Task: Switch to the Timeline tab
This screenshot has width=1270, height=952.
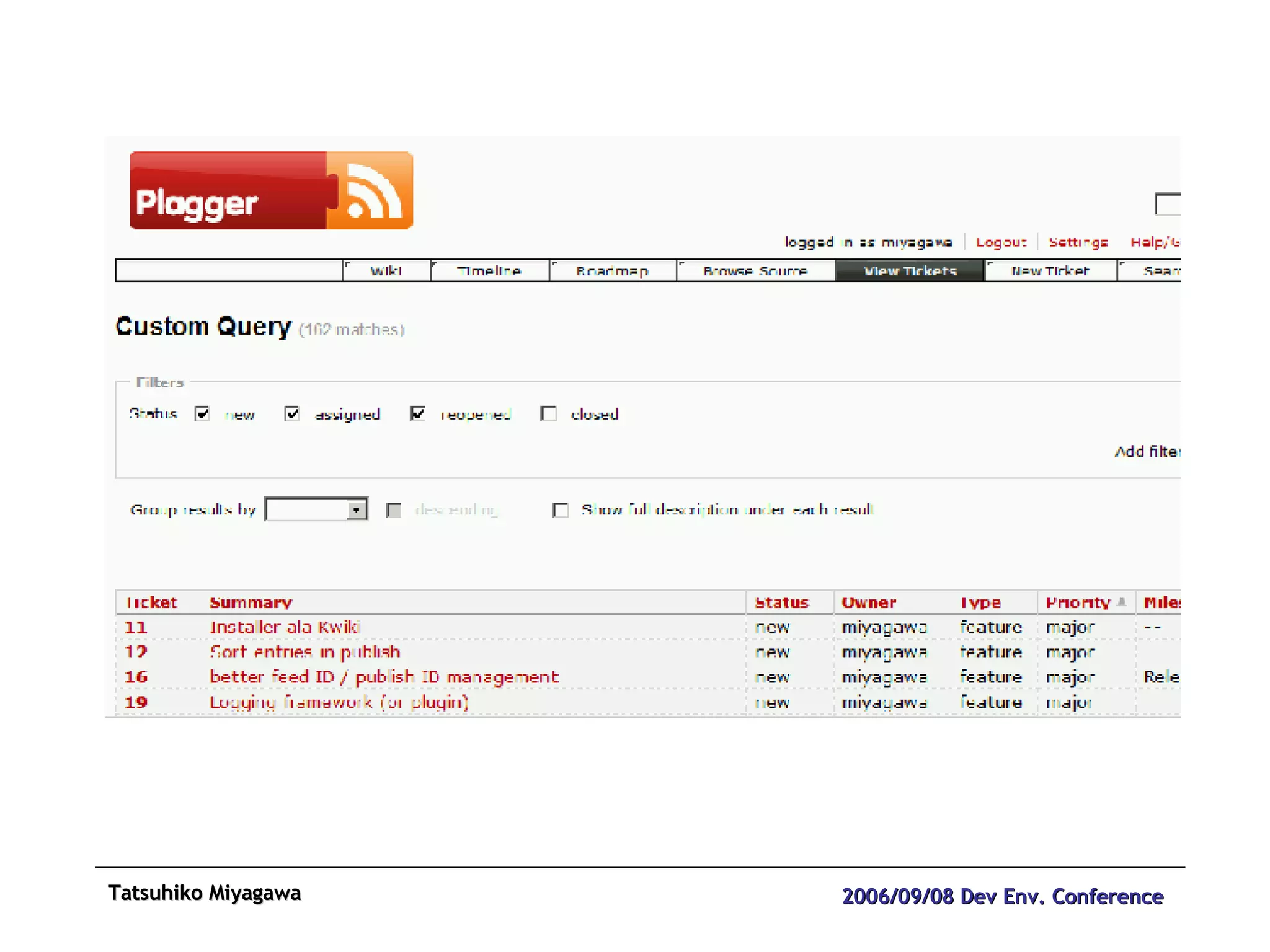Action: tap(489, 271)
